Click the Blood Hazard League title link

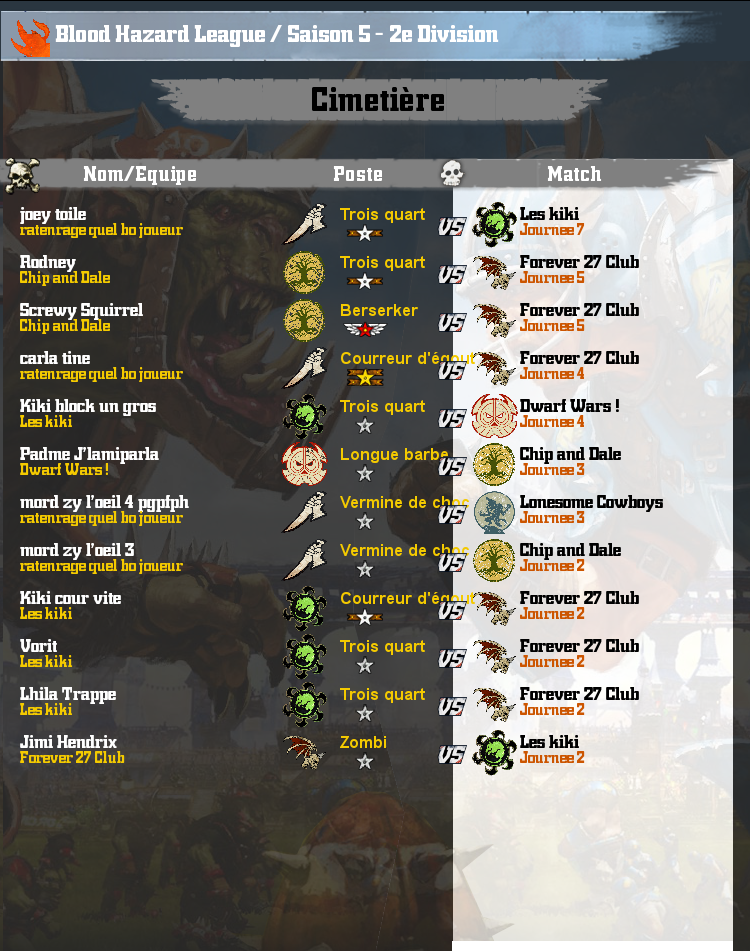(x=160, y=35)
